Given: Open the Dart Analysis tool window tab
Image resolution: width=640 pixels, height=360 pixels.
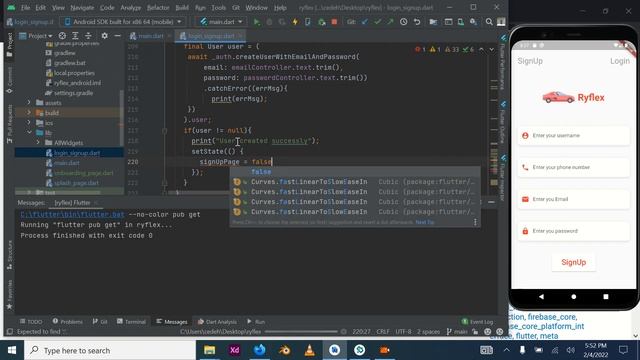Looking at the screenshot, I should pos(217,322).
